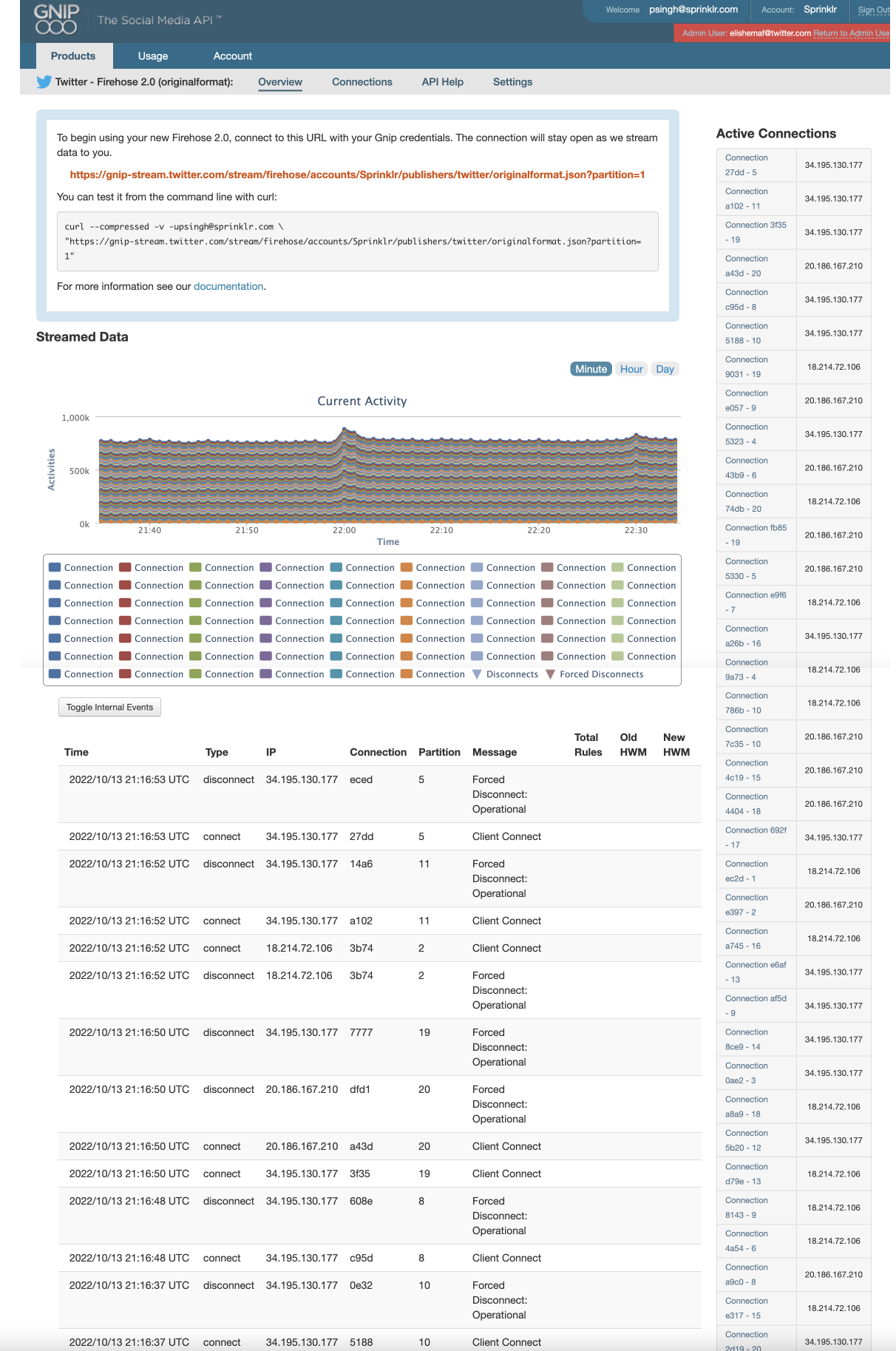The height and width of the screenshot is (1351, 896).
Task: Click the Type column header
Action: coord(217,753)
